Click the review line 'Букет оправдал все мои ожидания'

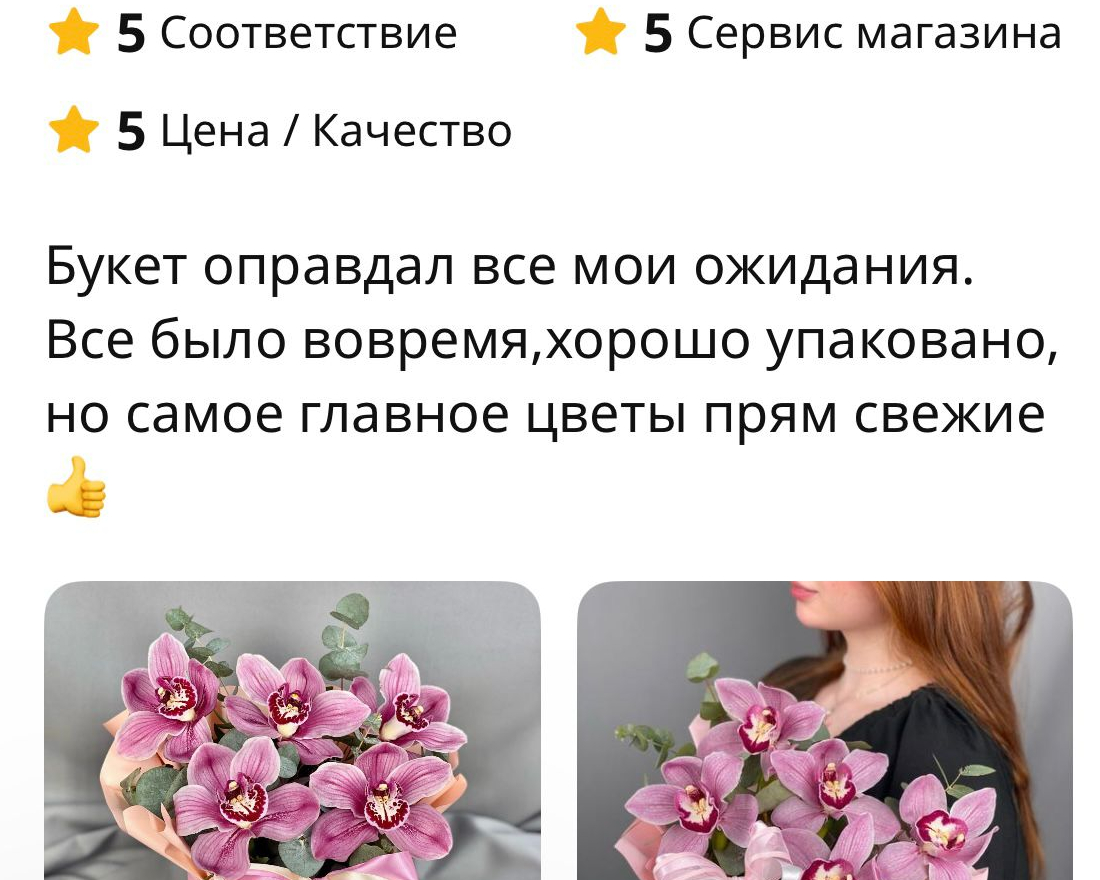click(510, 269)
